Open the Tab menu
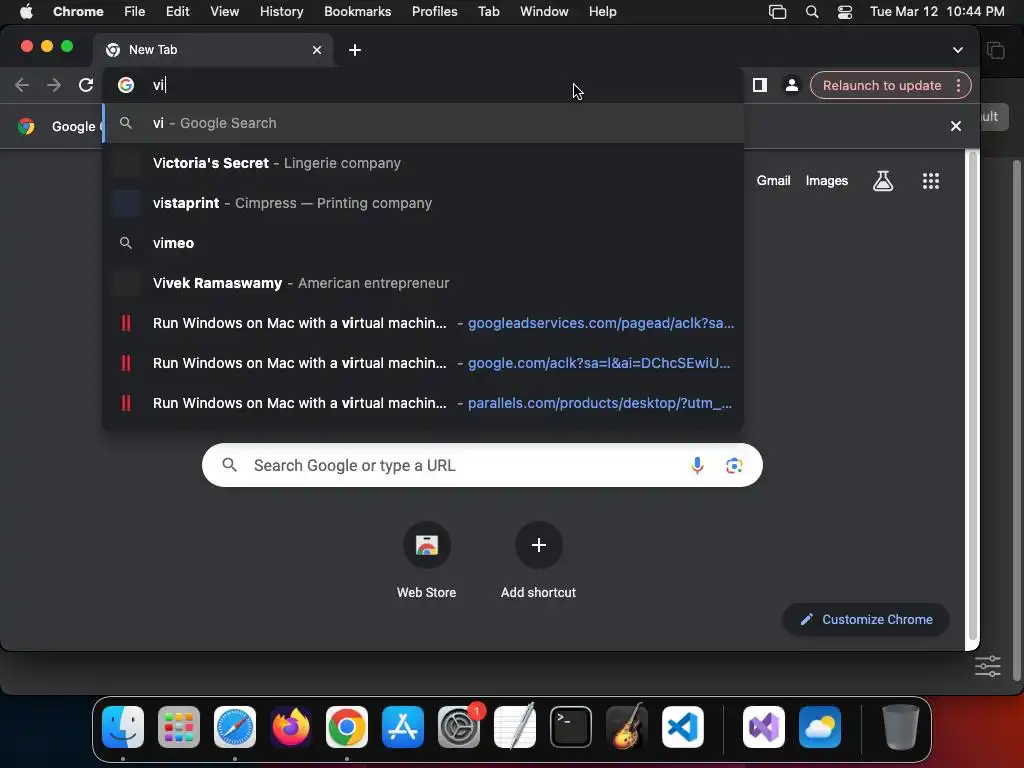This screenshot has width=1024, height=768. (488, 11)
